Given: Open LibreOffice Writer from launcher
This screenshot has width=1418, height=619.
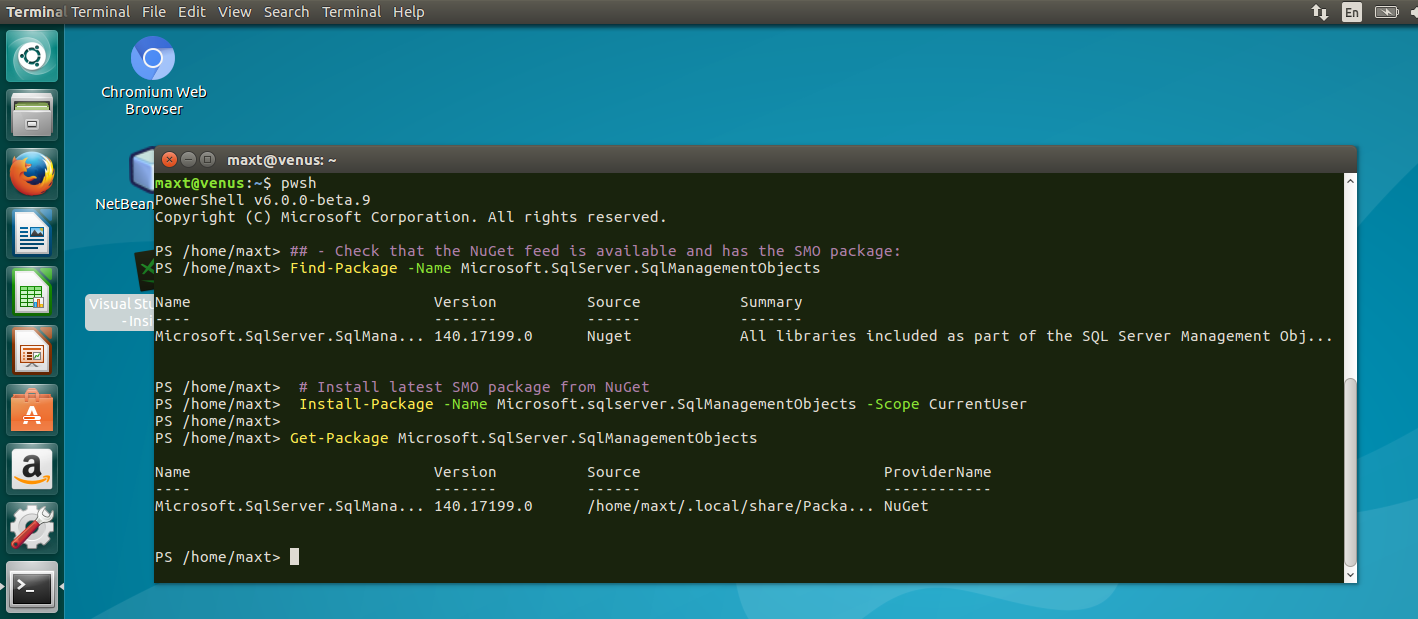Looking at the screenshot, I should coord(32,233).
